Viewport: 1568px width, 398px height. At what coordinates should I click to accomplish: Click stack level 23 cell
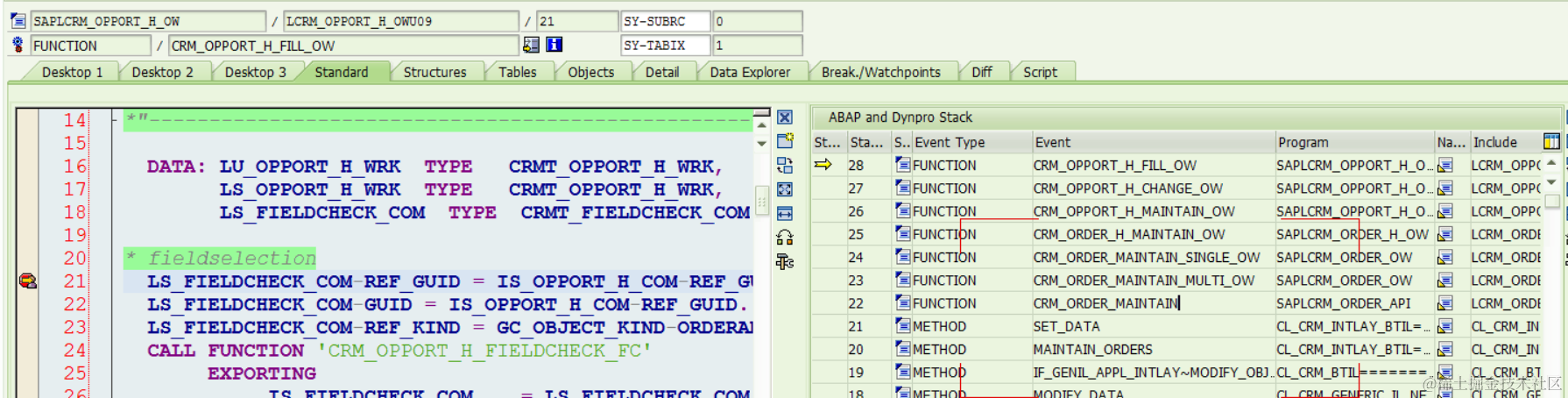pos(868,281)
